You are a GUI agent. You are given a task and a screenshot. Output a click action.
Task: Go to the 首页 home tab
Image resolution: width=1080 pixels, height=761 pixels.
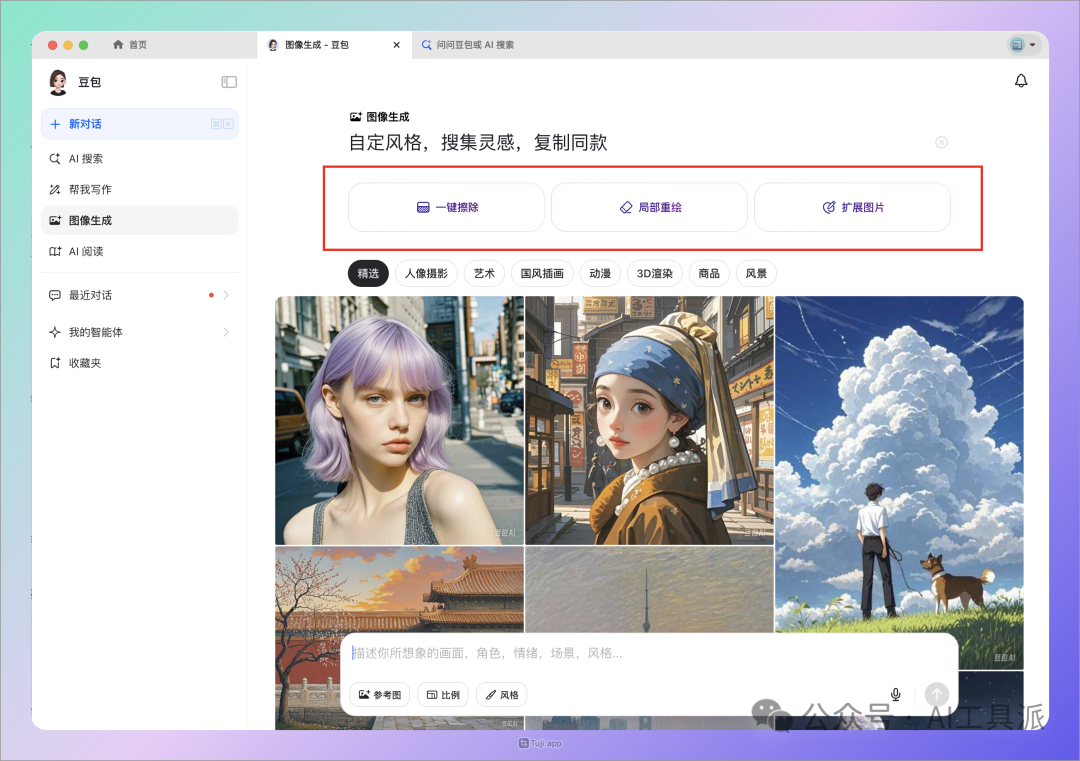click(x=129, y=45)
